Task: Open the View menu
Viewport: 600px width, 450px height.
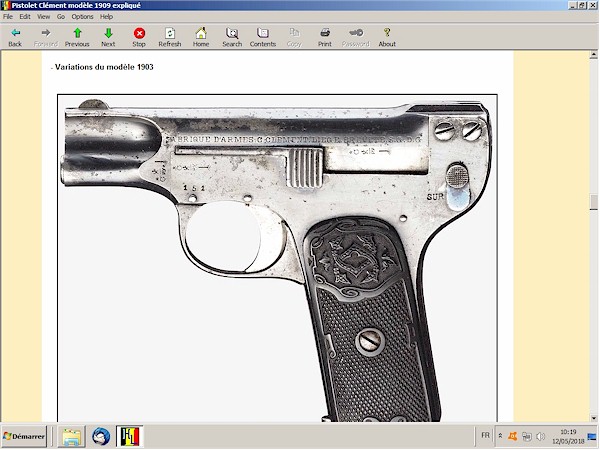Action: 43,16
